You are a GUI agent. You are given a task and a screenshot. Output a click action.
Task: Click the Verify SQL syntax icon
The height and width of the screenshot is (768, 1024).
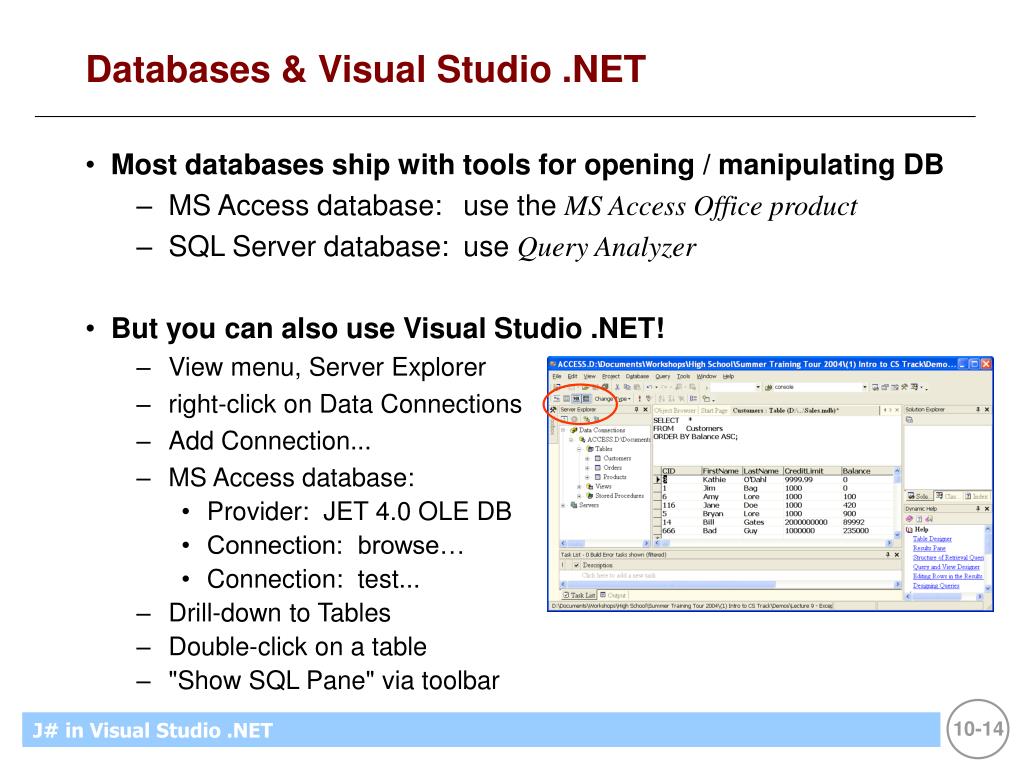(648, 398)
